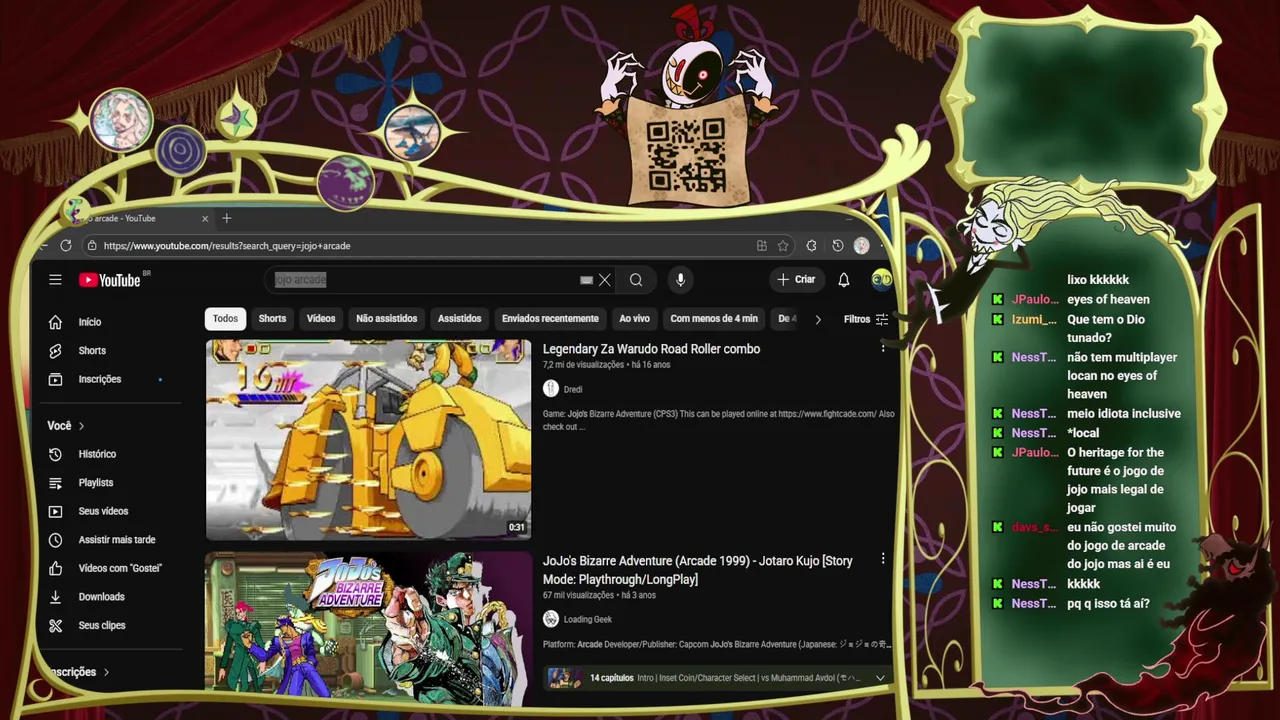Click chat message 'eyes of heaven'
This screenshot has height=720, width=1280.
pos(1108,299)
